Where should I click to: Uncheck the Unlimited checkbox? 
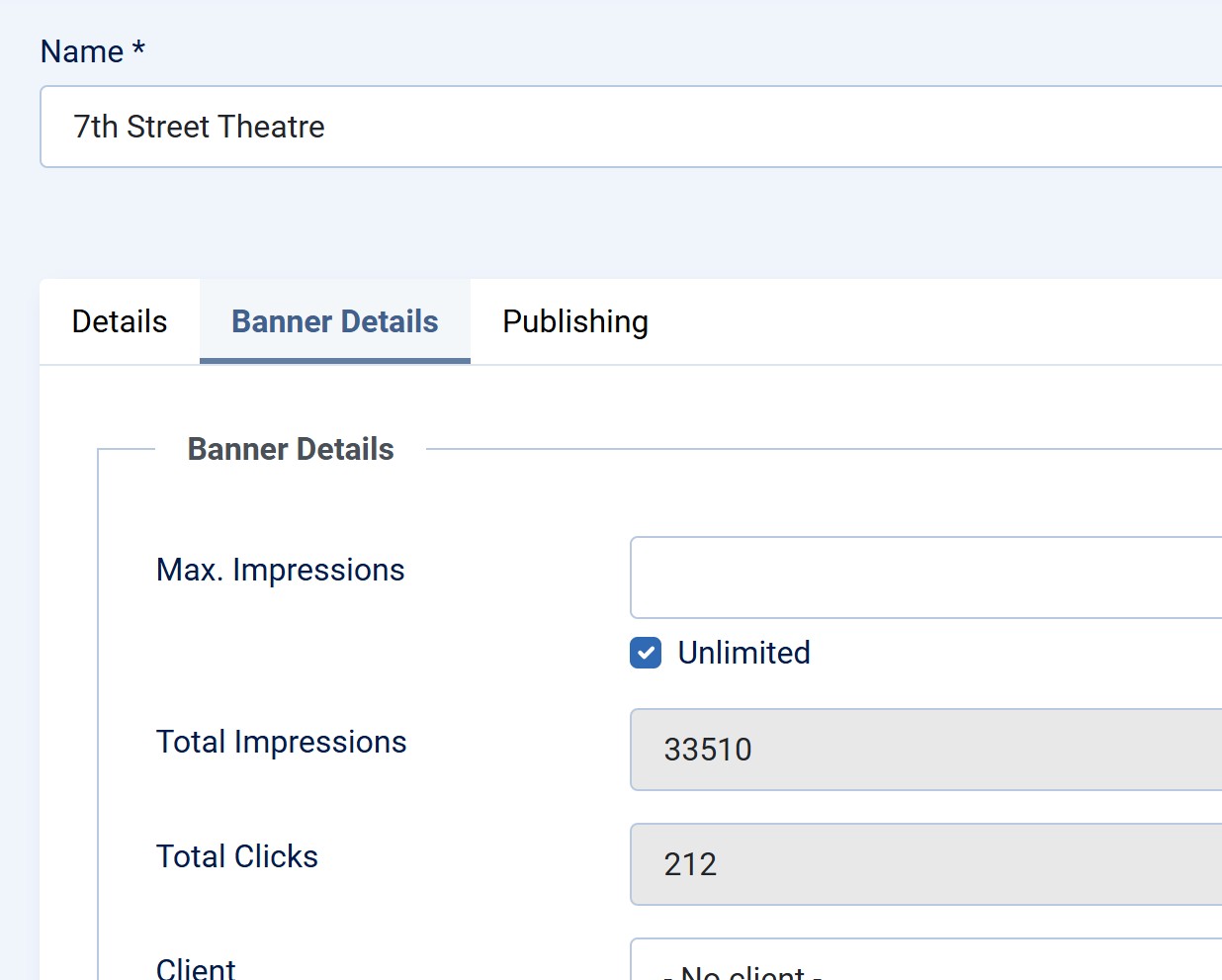coord(646,653)
